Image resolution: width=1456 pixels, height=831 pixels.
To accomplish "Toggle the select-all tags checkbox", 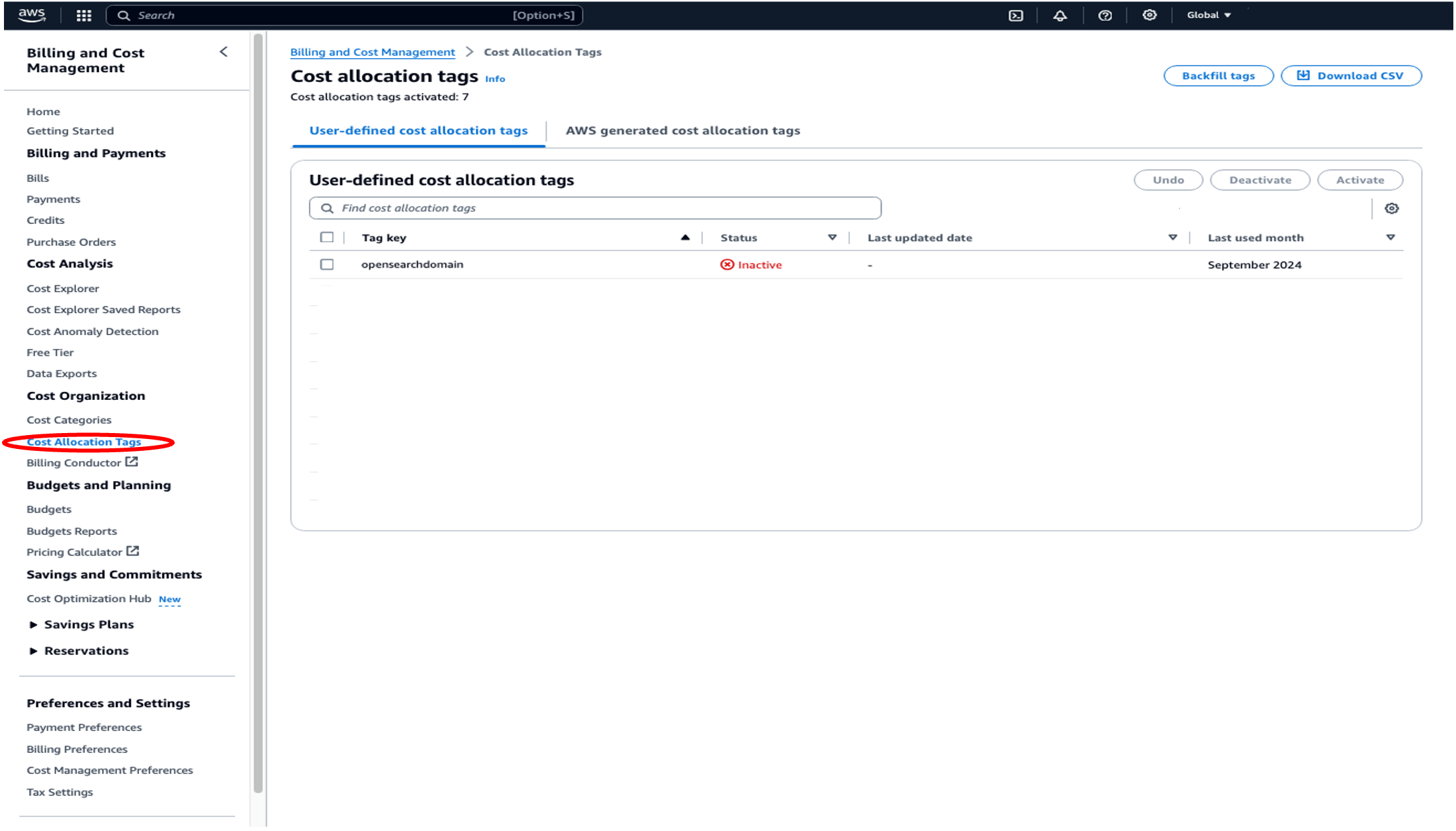I will click(327, 237).
